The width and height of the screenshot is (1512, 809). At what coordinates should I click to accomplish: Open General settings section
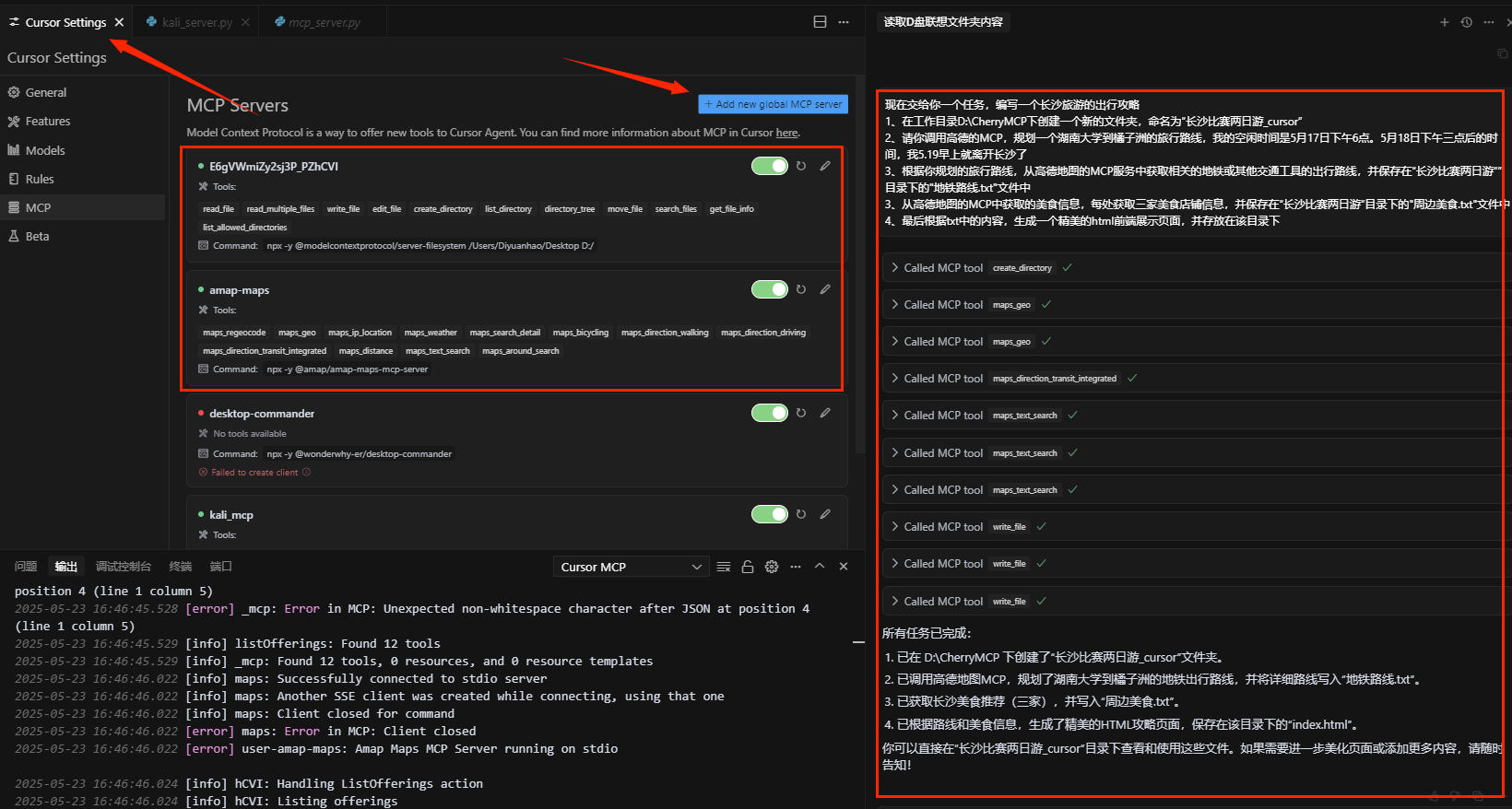coord(83,92)
